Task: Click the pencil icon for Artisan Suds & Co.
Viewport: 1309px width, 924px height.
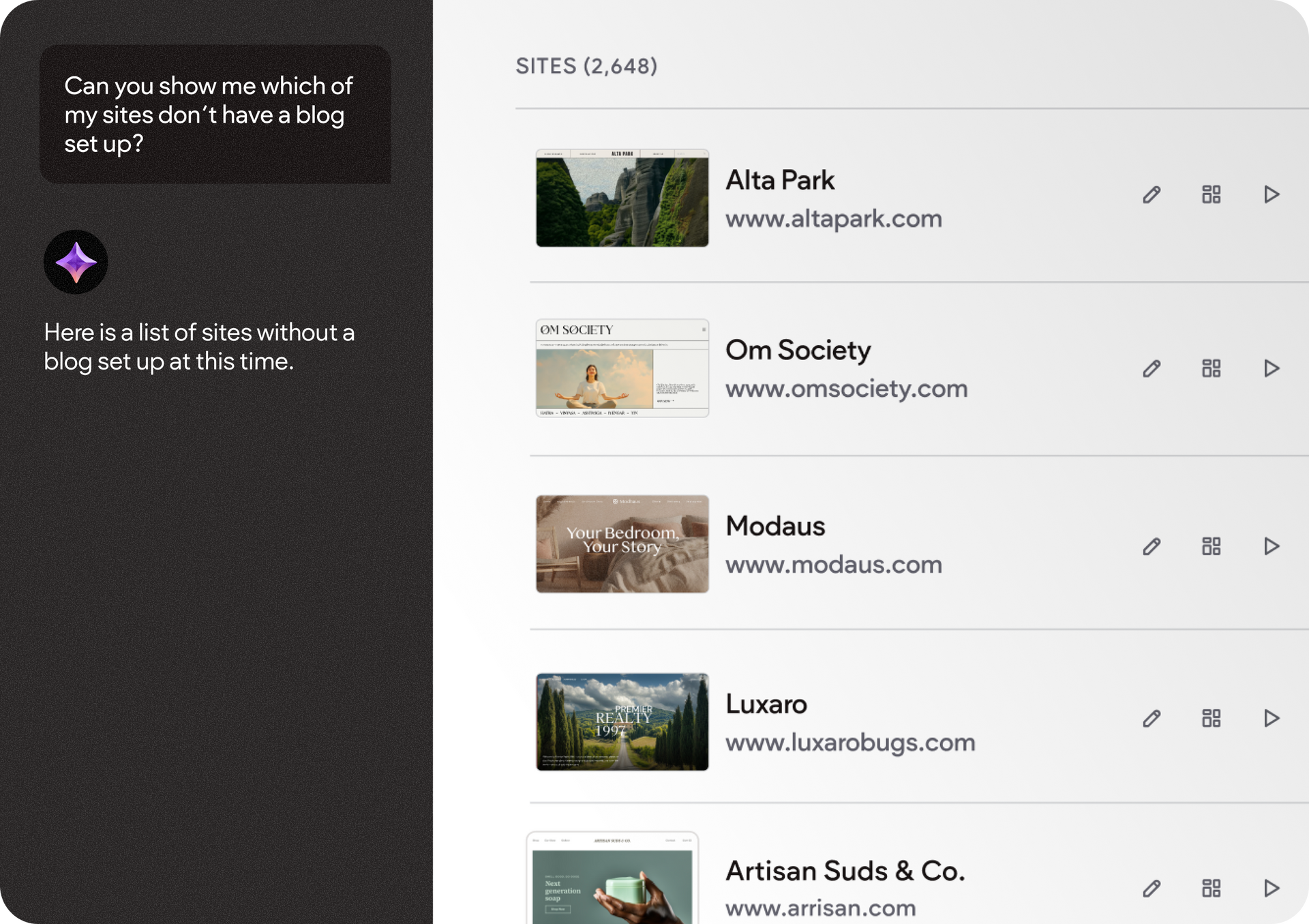Action: point(1152,888)
